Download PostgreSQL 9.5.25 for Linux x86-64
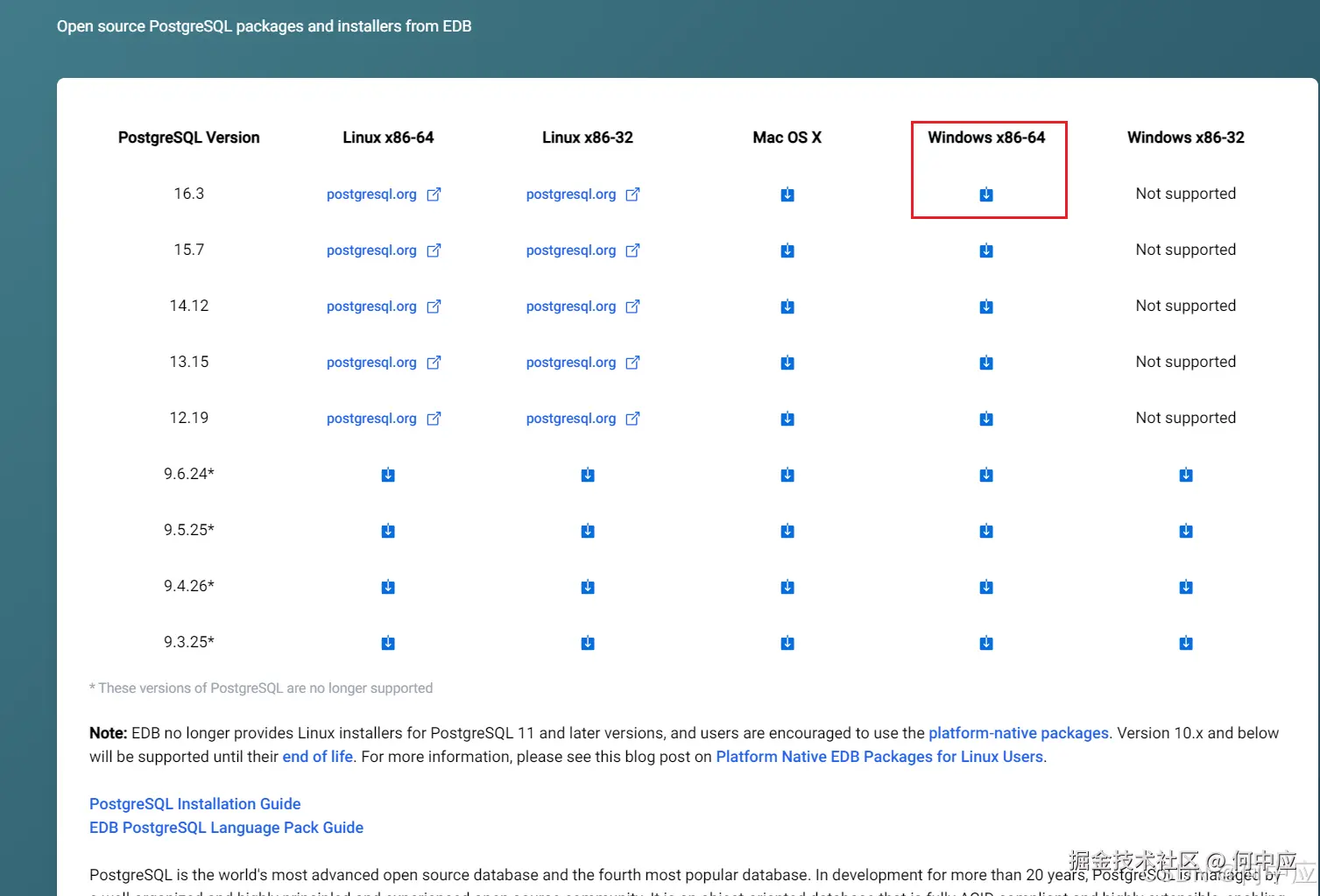1320x896 pixels. coord(388,531)
